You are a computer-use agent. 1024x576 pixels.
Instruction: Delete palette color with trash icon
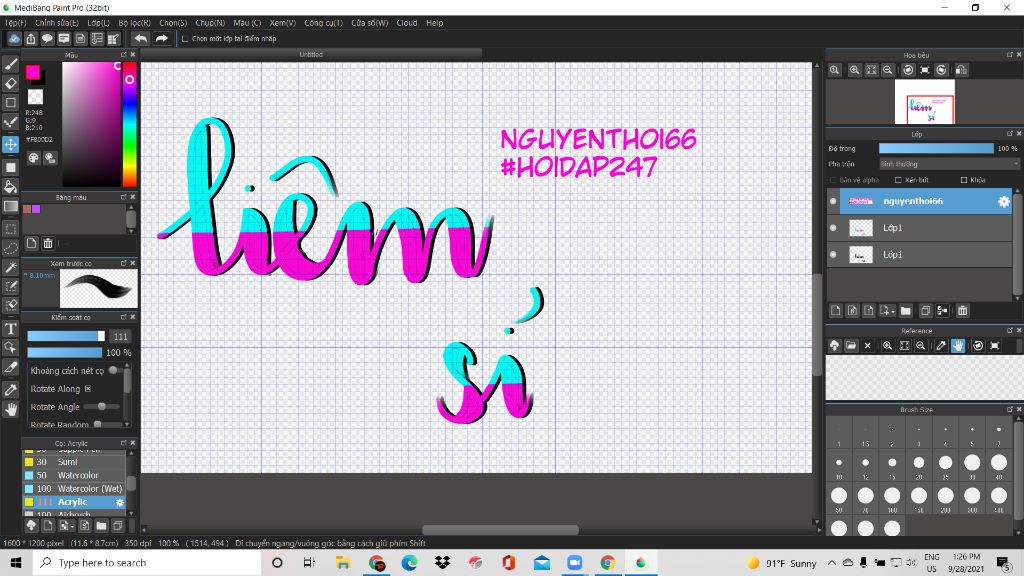pyautogui.click(x=48, y=243)
